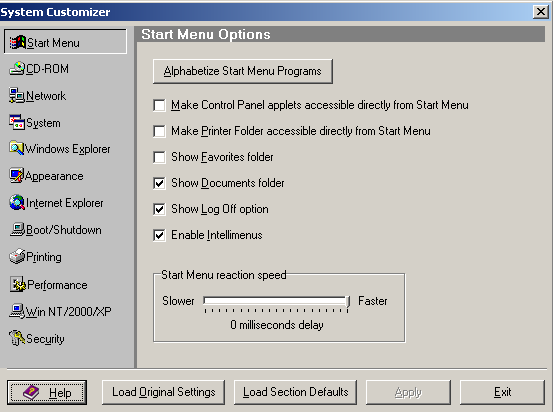Open the CD-ROM section icon

coord(17,69)
